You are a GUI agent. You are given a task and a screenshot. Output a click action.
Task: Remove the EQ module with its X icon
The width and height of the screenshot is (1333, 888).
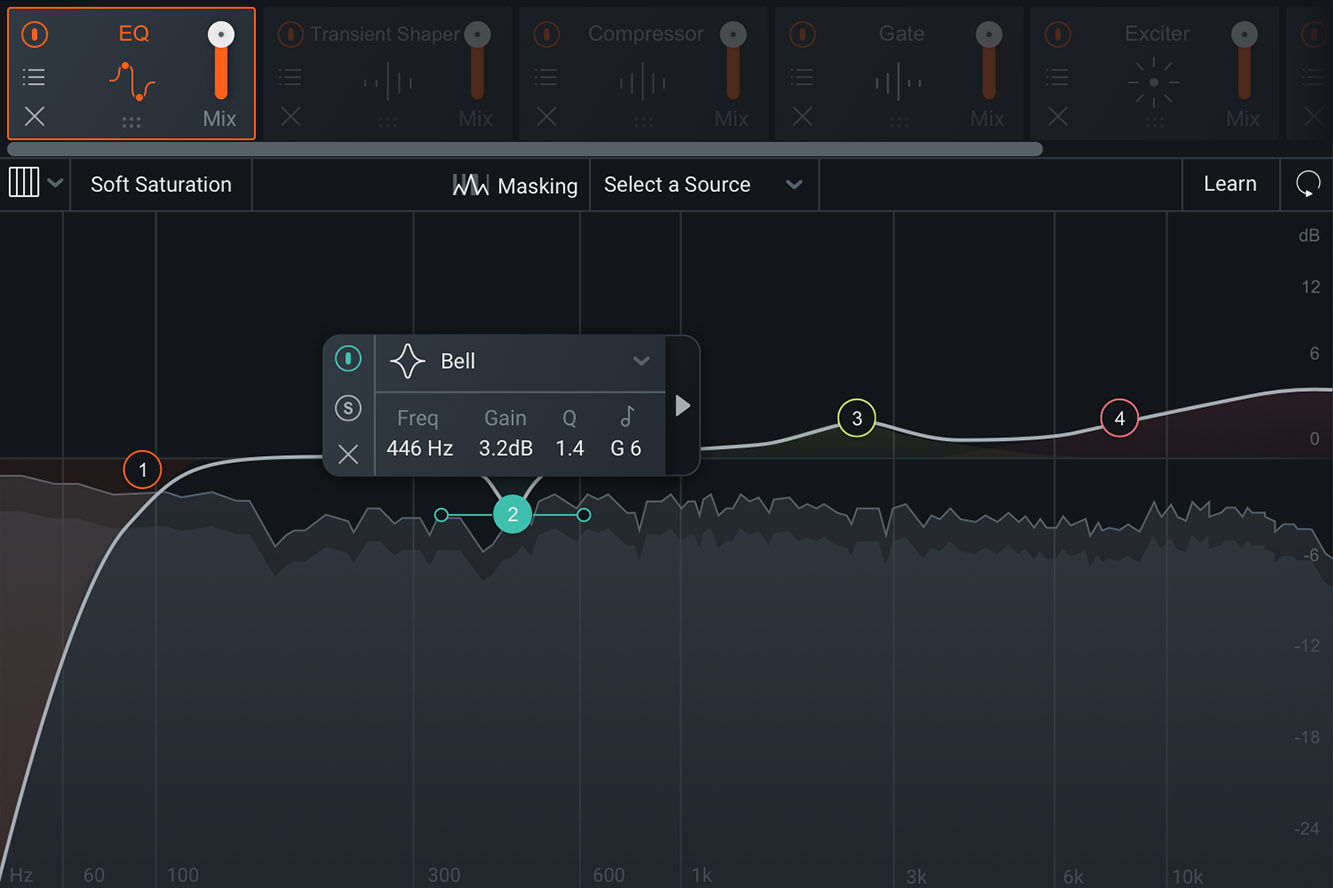click(34, 116)
